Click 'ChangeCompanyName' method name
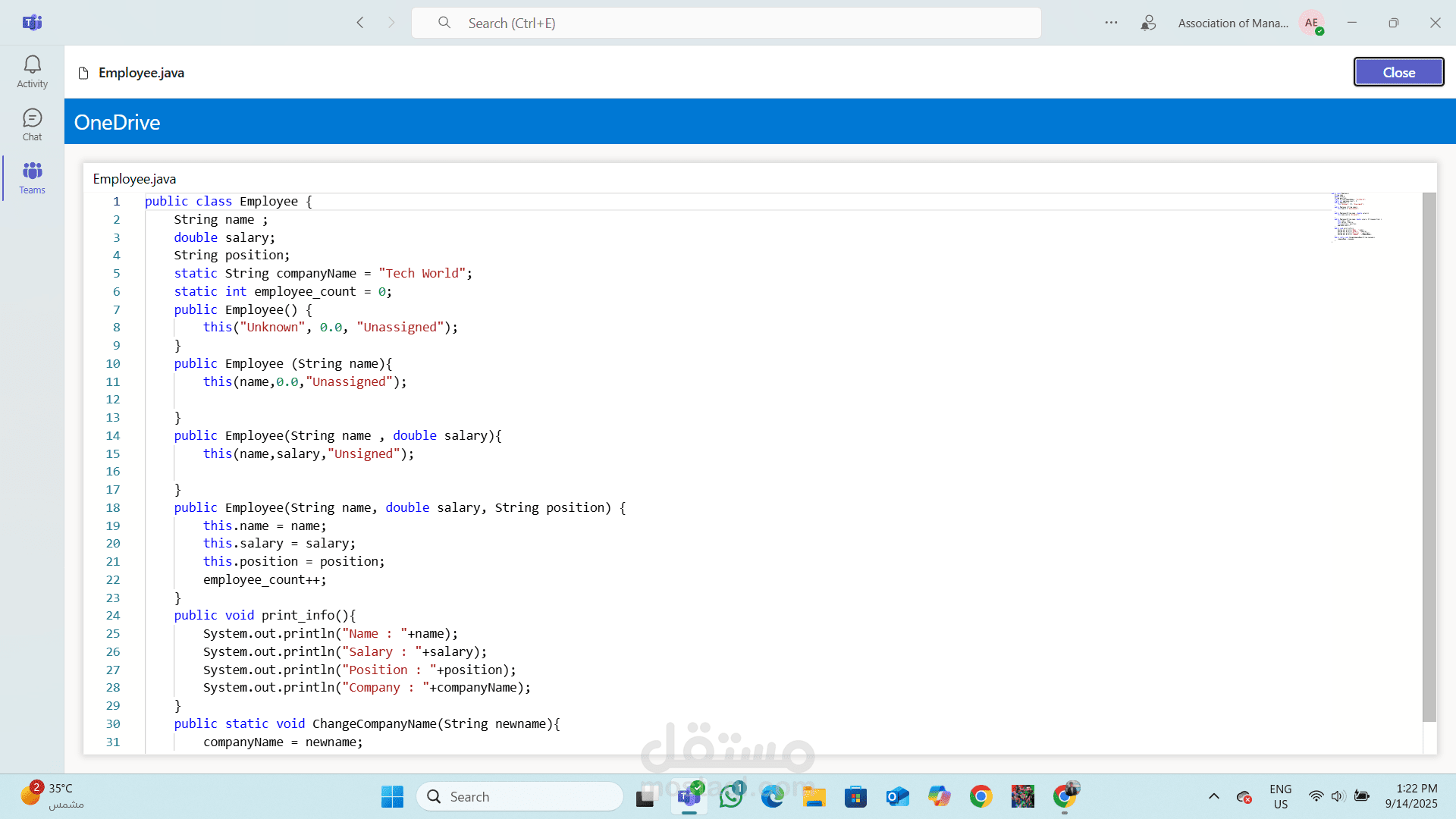The height and width of the screenshot is (819, 1456). tap(375, 724)
